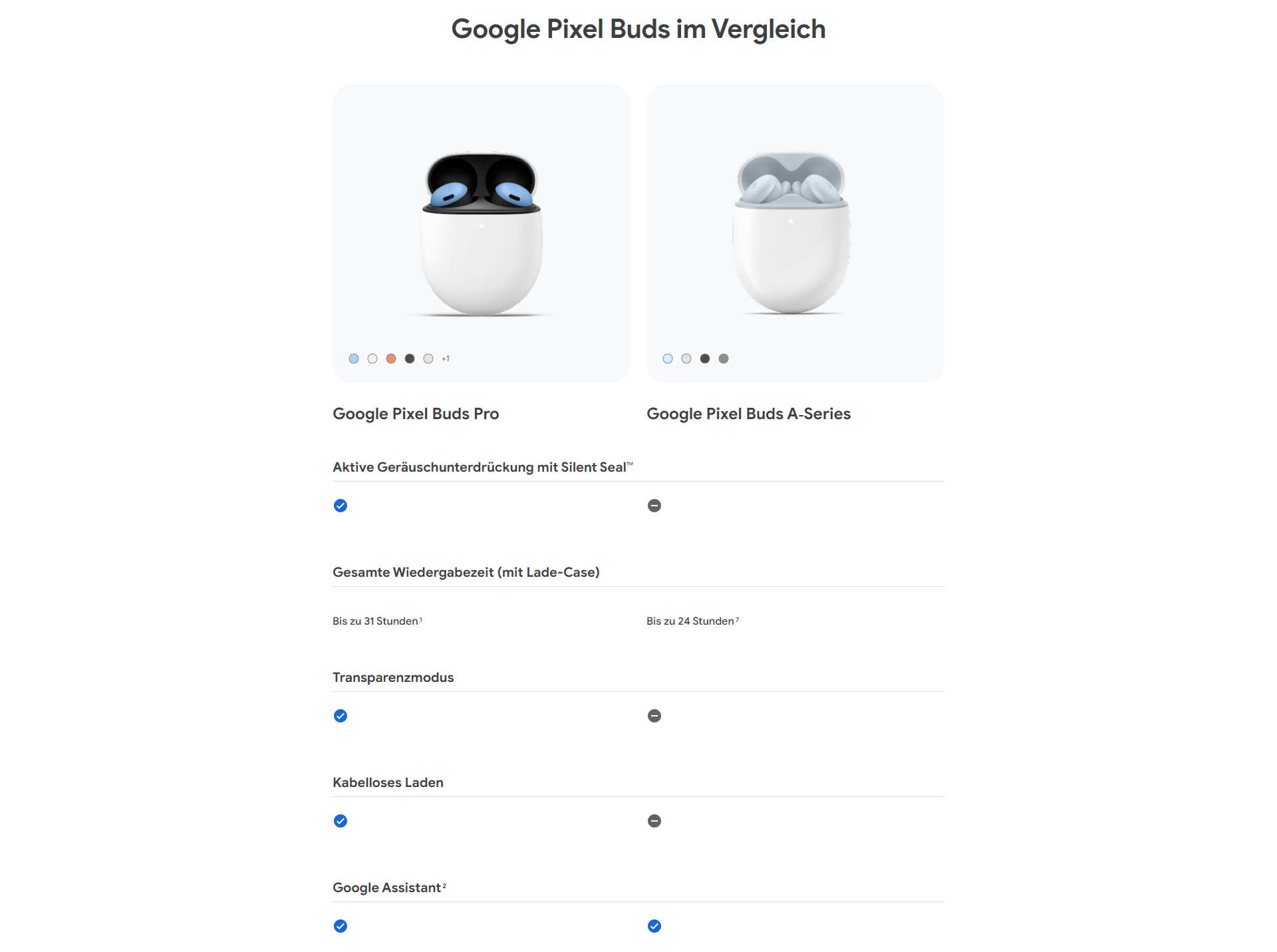Open the Google Pixel Buds Pro title link
The height and width of the screenshot is (952, 1277).
(416, 414)
